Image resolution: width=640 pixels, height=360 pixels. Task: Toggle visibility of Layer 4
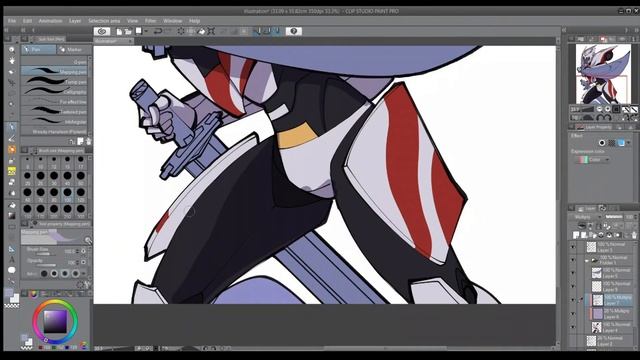[573, 327]
